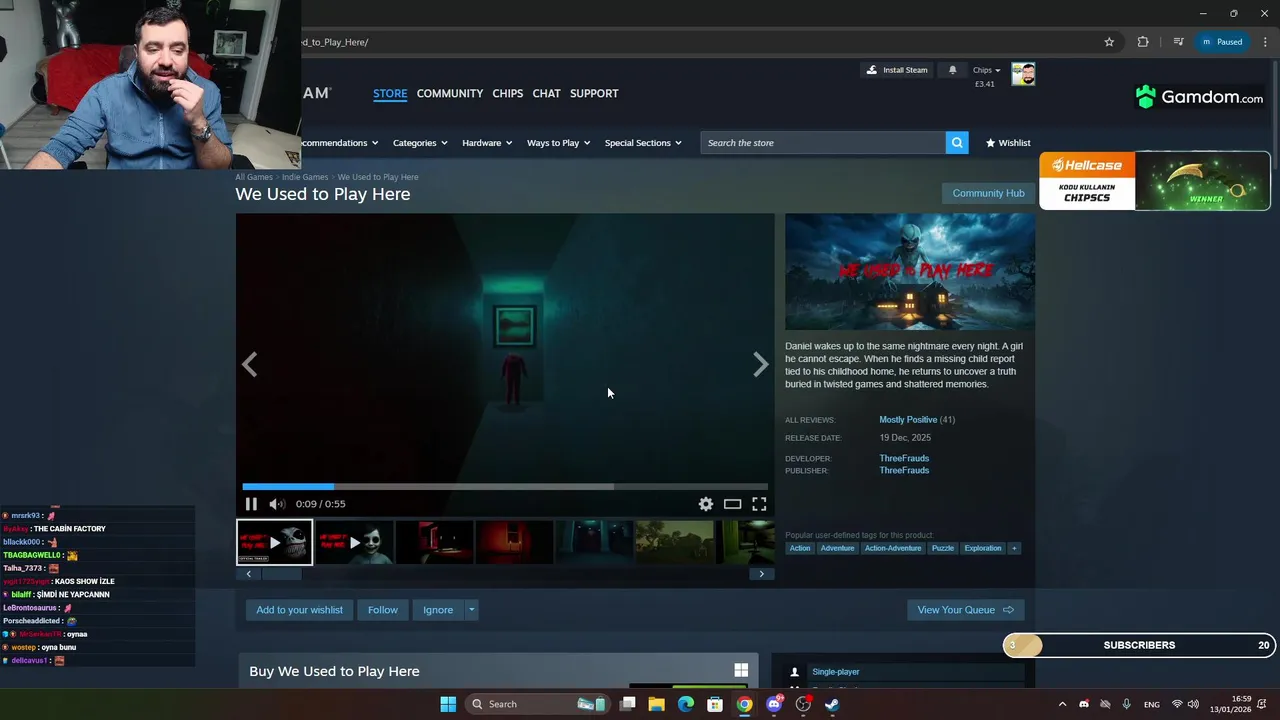Select the first trailer thumbnail
The height and width of the screenshot is (720, 1280).
coord(275,542)
